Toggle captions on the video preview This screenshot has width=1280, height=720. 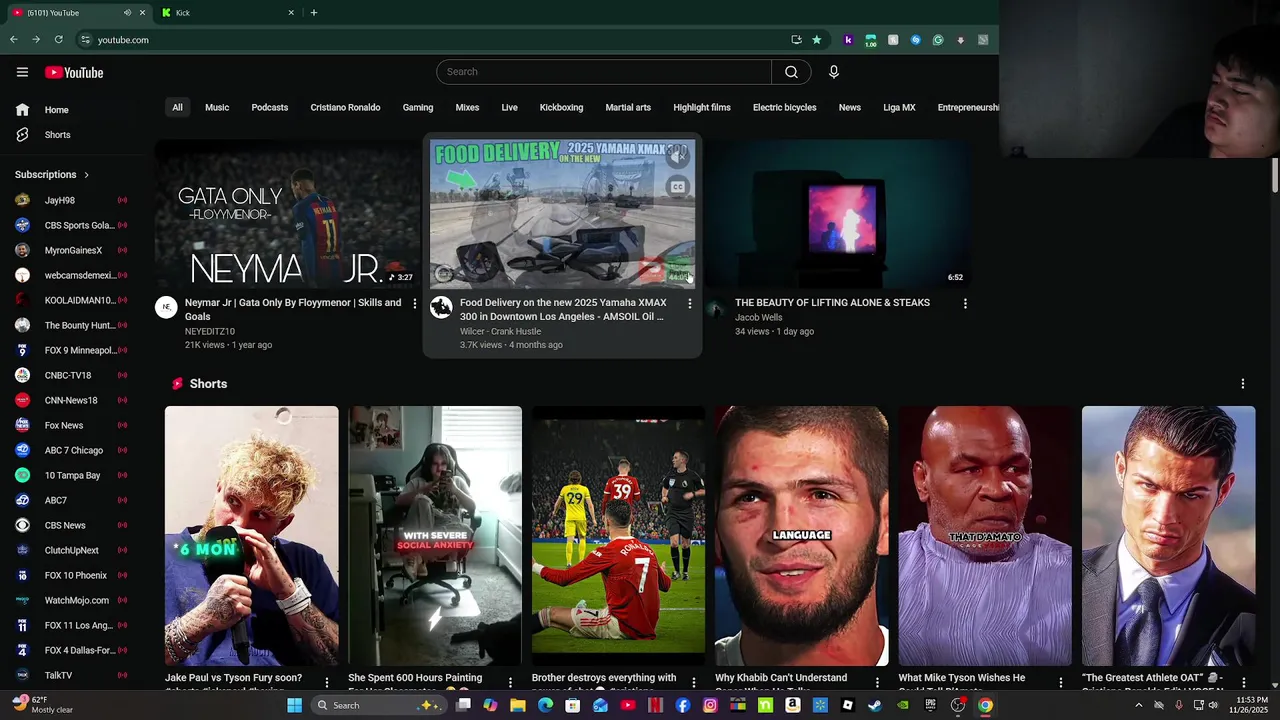click(x=678, y=187)
